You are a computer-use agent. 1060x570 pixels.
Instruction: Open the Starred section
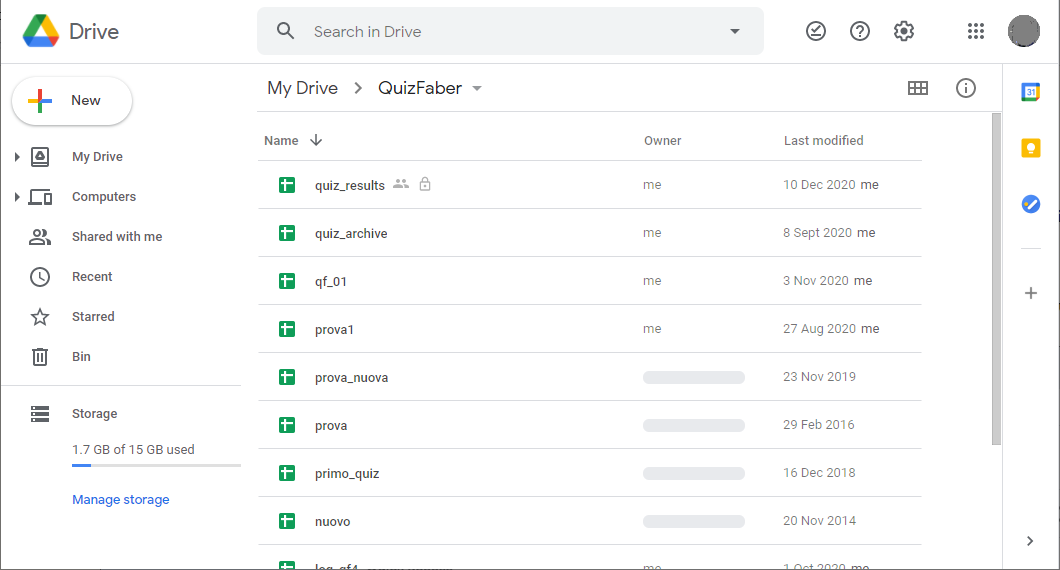(x=93, y=317)
